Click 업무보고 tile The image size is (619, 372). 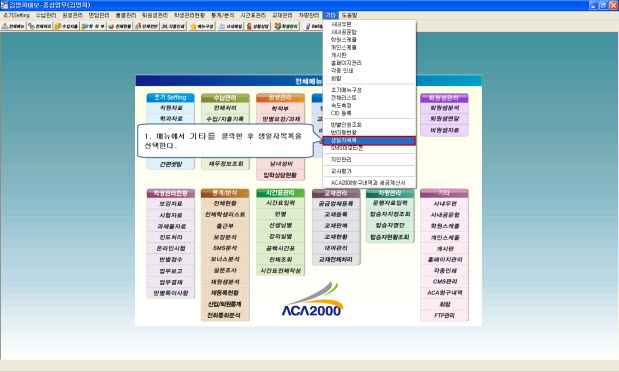click(x=171, y=271)
